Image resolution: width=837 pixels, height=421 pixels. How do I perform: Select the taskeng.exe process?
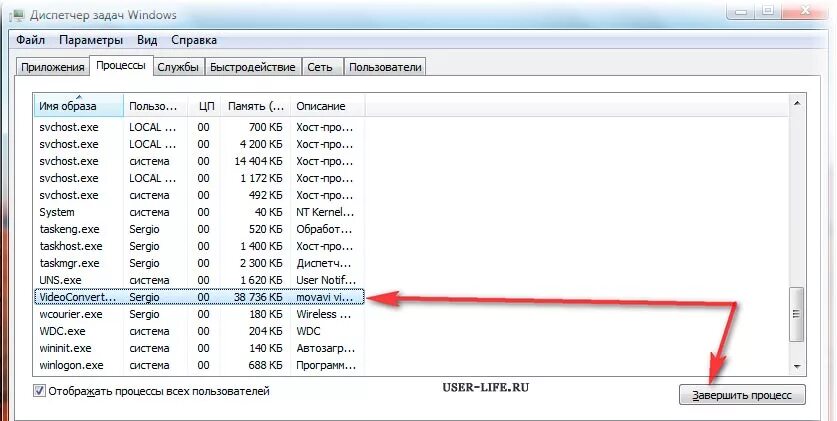pyautogui.click(x=199, y=229)
